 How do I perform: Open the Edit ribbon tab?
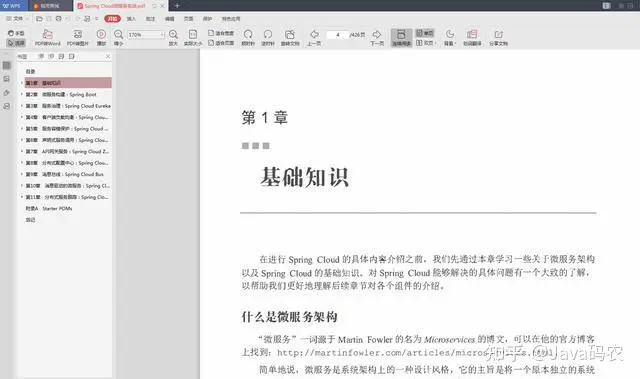[169, 19]
